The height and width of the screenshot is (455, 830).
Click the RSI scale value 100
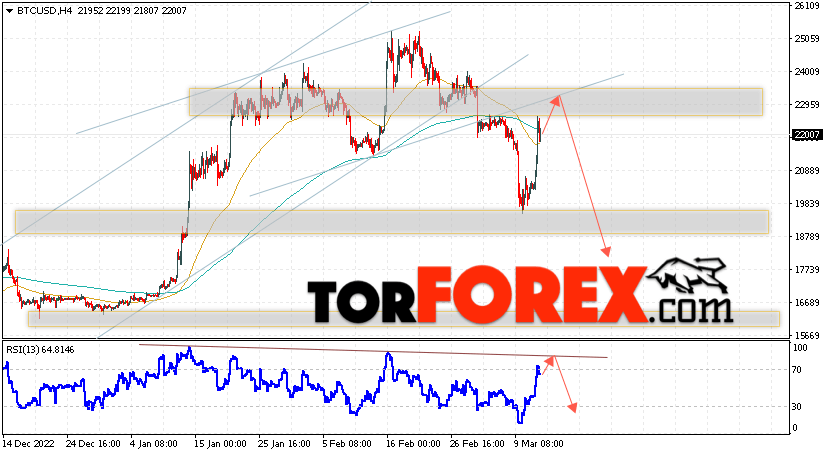[800, 348]
